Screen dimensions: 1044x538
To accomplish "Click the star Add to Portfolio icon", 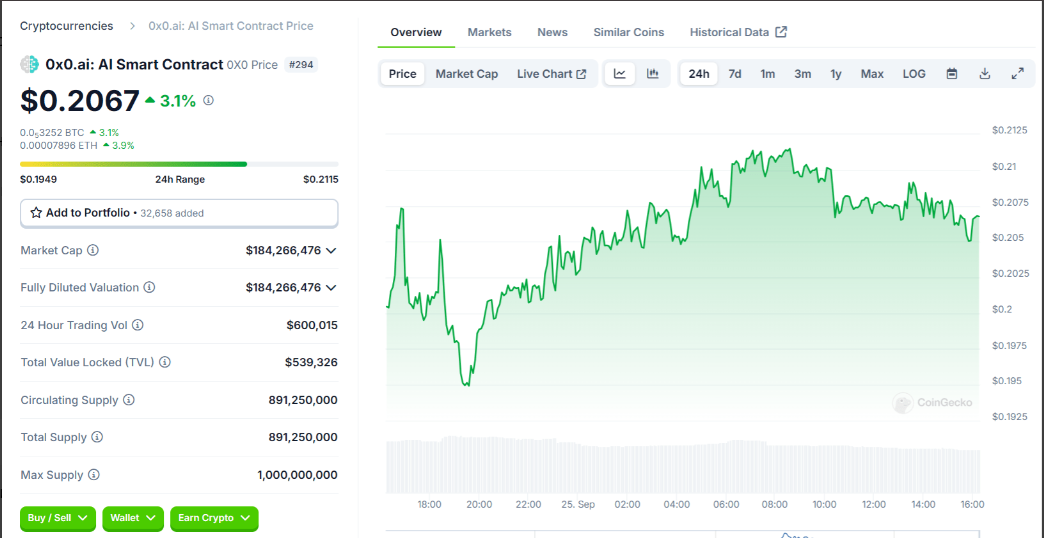I will (x=36, y=213).
